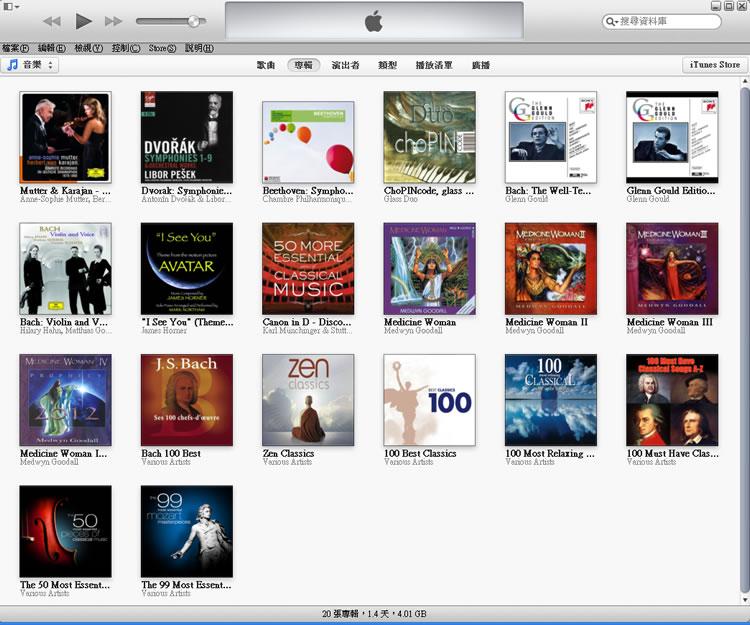This screenshot has width=750, height=625.
Task: Select the Mutter & Karajan album cover
Action: click(x=66, y=137)
